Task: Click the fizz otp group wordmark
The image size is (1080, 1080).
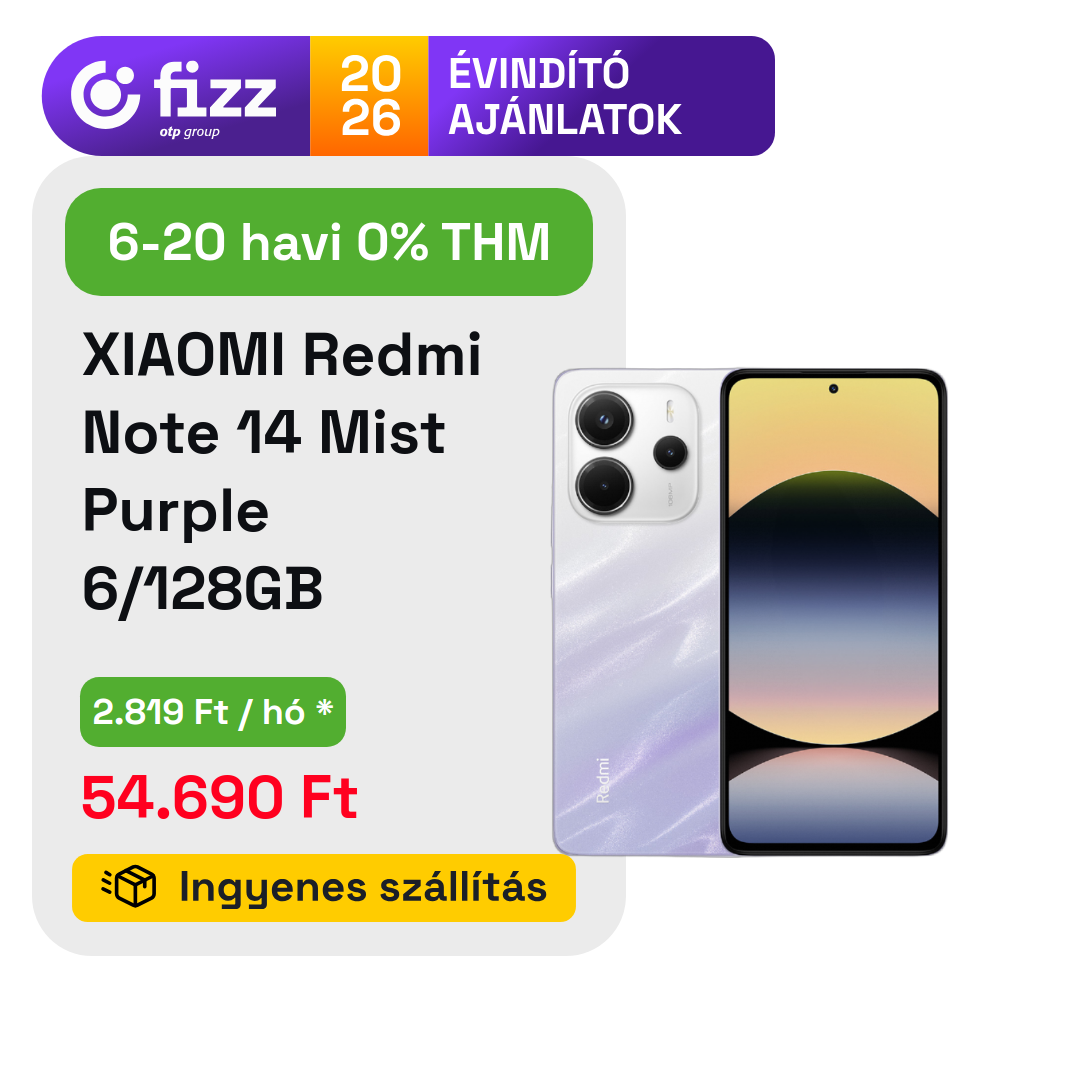Action: point(215,98)
